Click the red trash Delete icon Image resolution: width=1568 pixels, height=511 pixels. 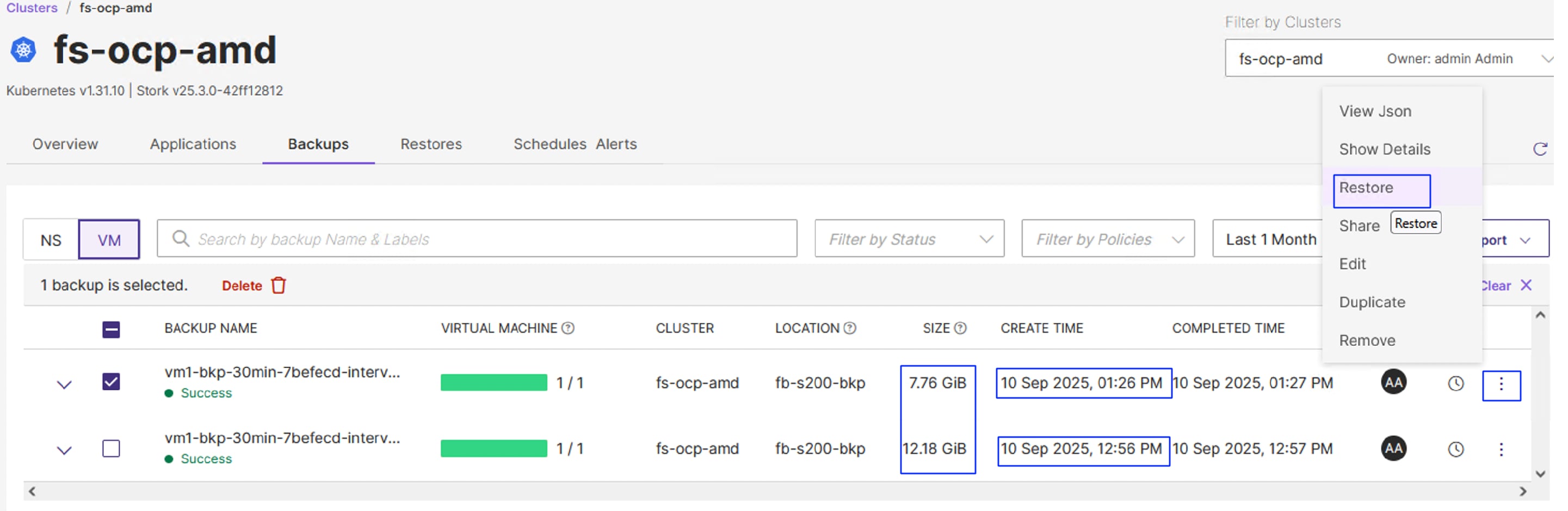click(x=279, y=285)
